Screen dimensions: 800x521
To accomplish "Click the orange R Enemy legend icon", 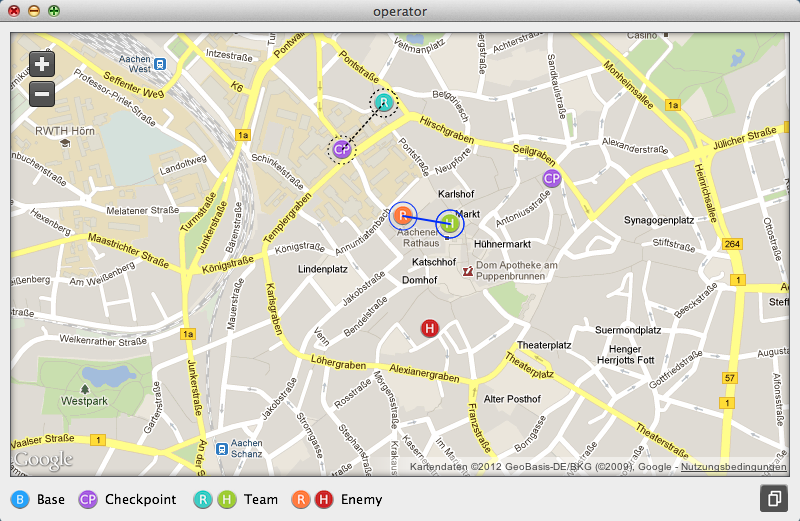I will [301, 499].
